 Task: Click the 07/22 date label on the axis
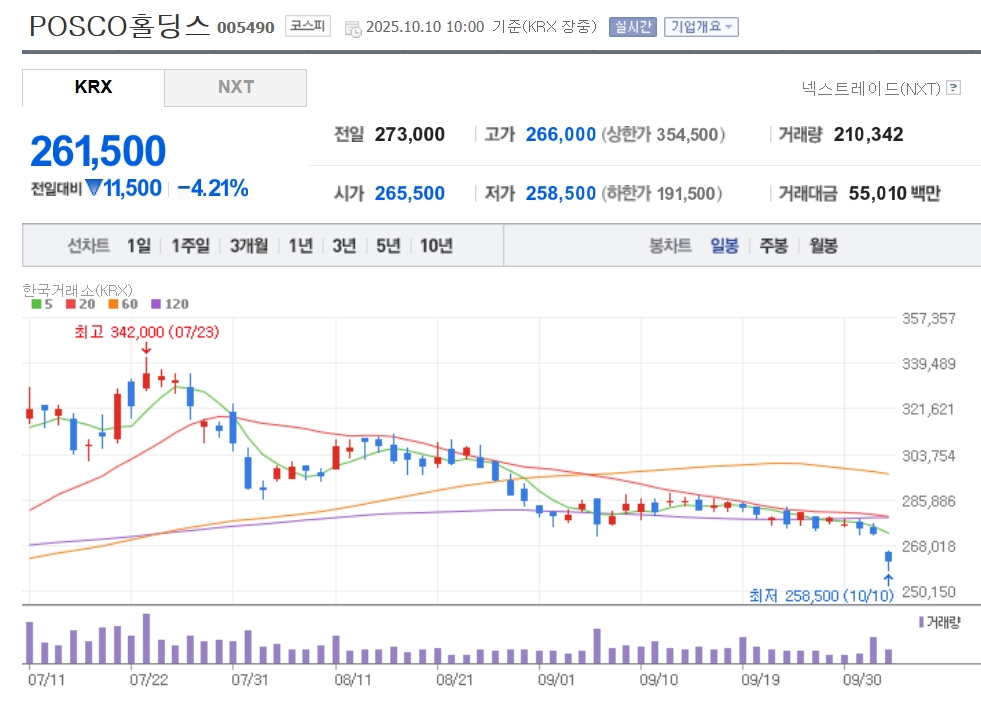(x=148, y=679)
